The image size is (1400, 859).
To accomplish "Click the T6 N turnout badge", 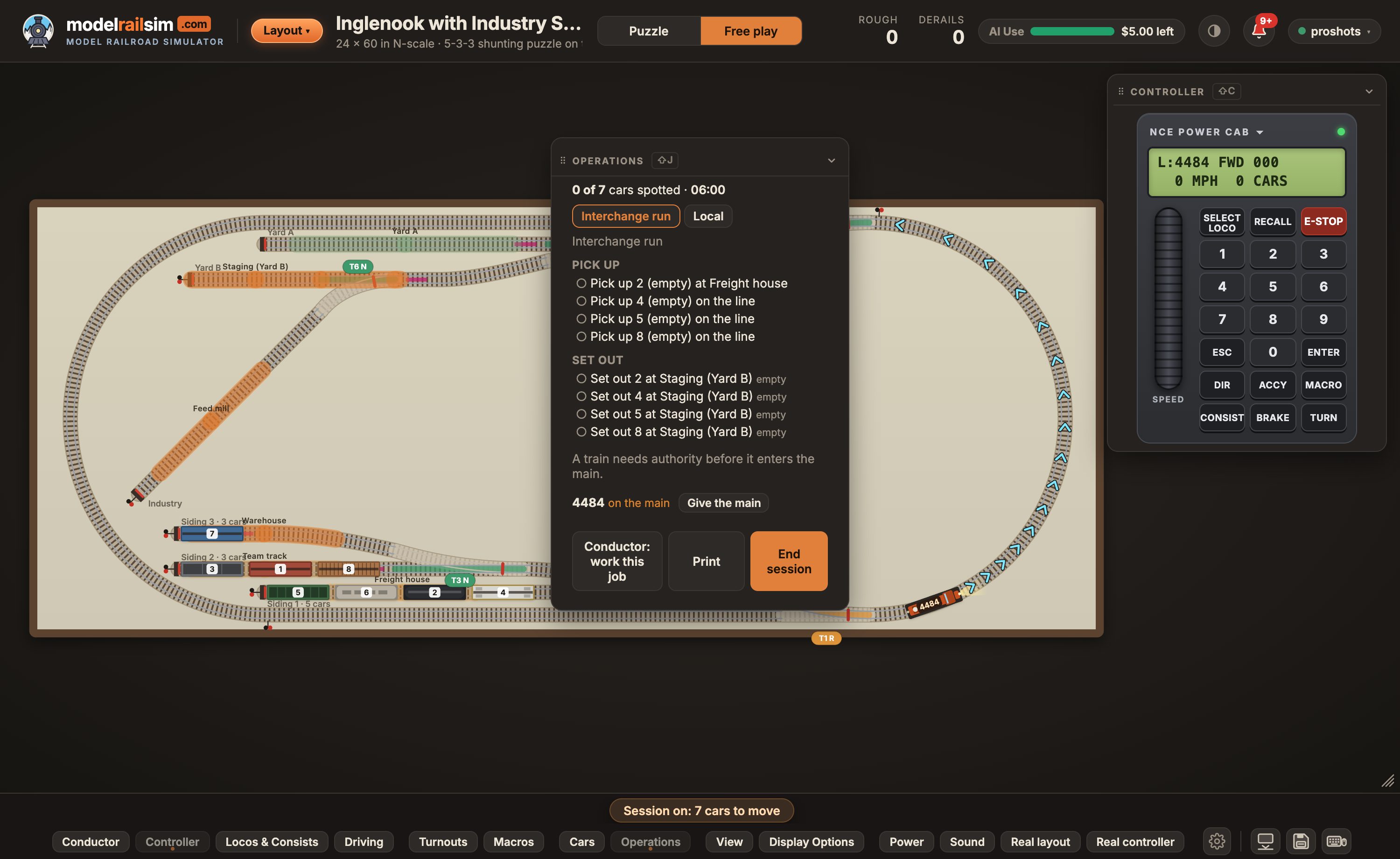I will tap(357, 267).
